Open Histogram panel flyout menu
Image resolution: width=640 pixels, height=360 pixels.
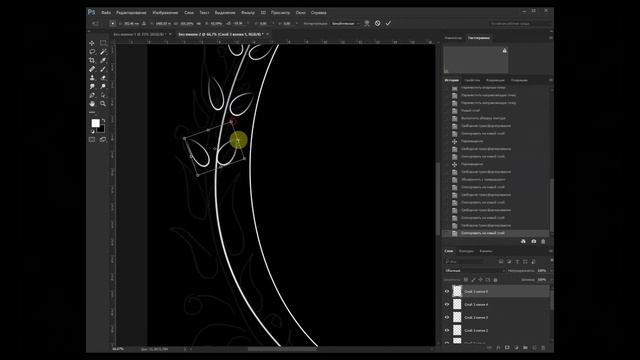[x=551, y=38]
